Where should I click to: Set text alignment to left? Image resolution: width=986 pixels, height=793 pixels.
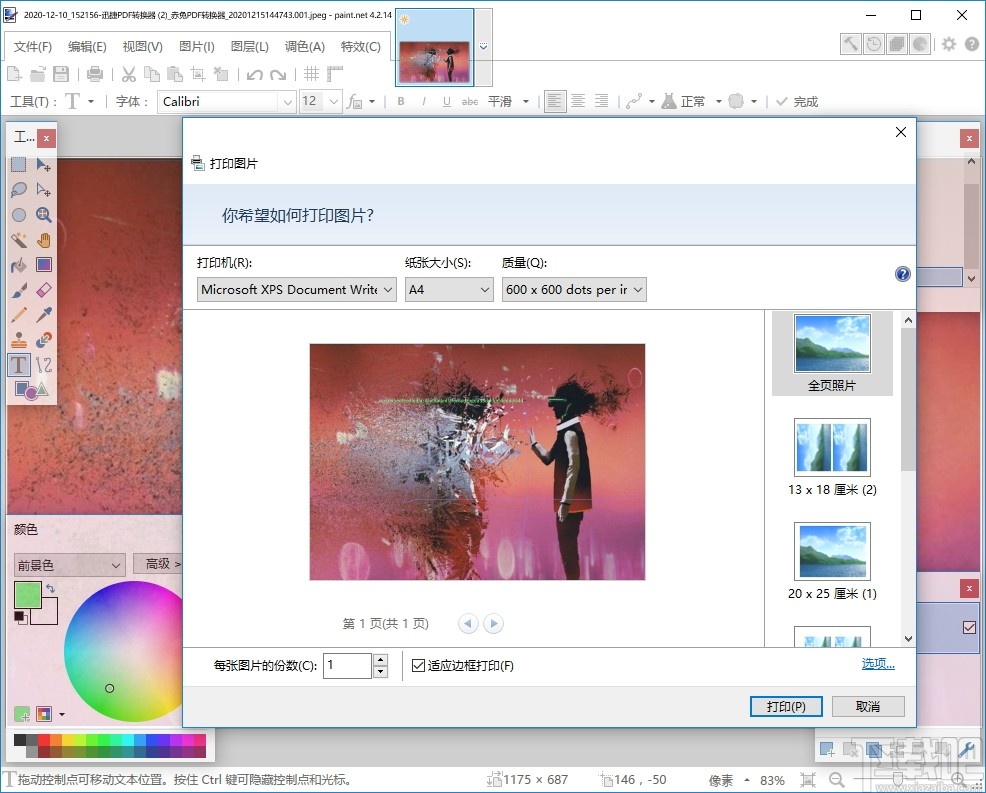click(555, 101)
